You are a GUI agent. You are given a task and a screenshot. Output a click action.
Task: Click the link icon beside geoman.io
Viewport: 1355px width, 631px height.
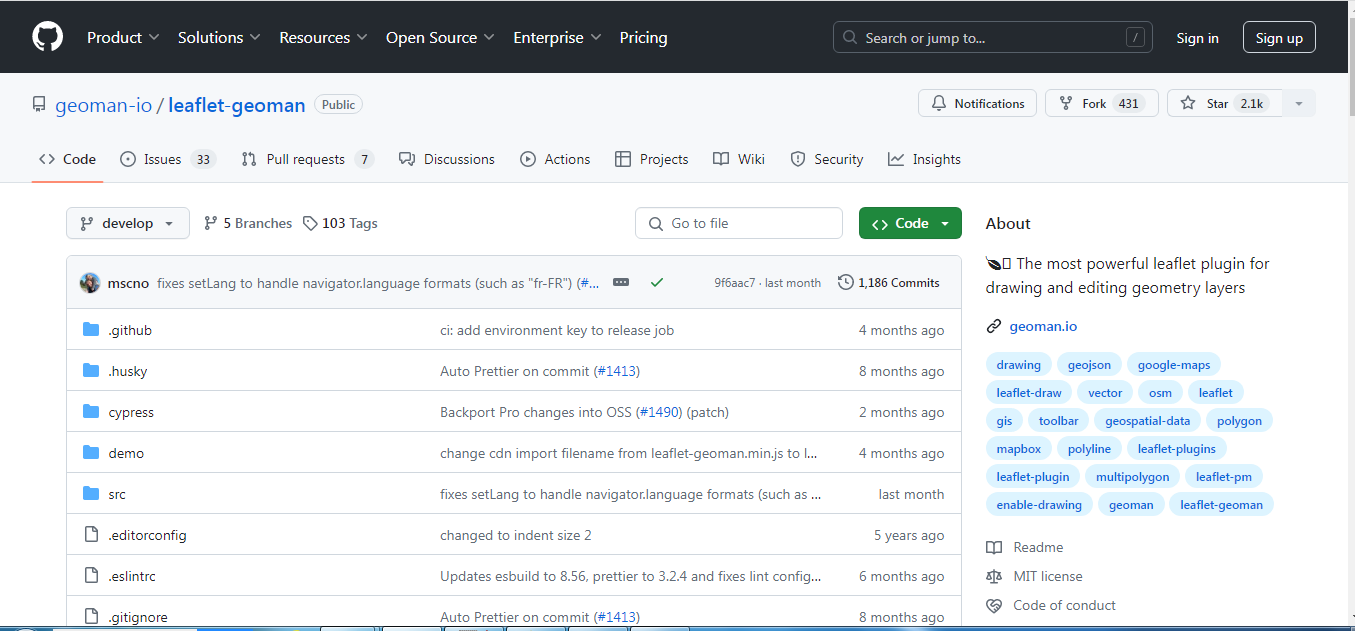tap(994, 326)
